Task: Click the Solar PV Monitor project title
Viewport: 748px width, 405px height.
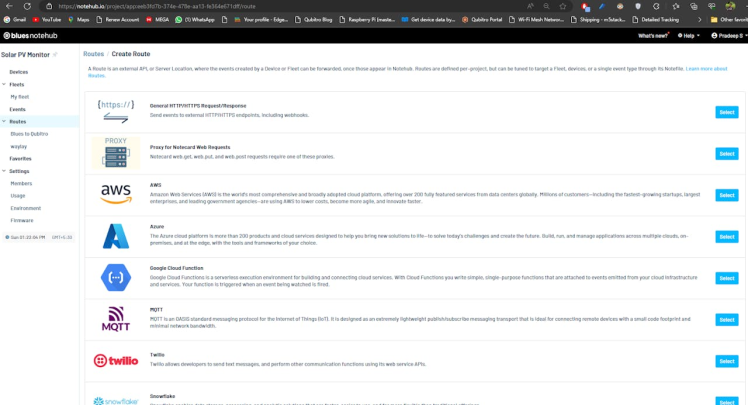Action: point(25,55)
